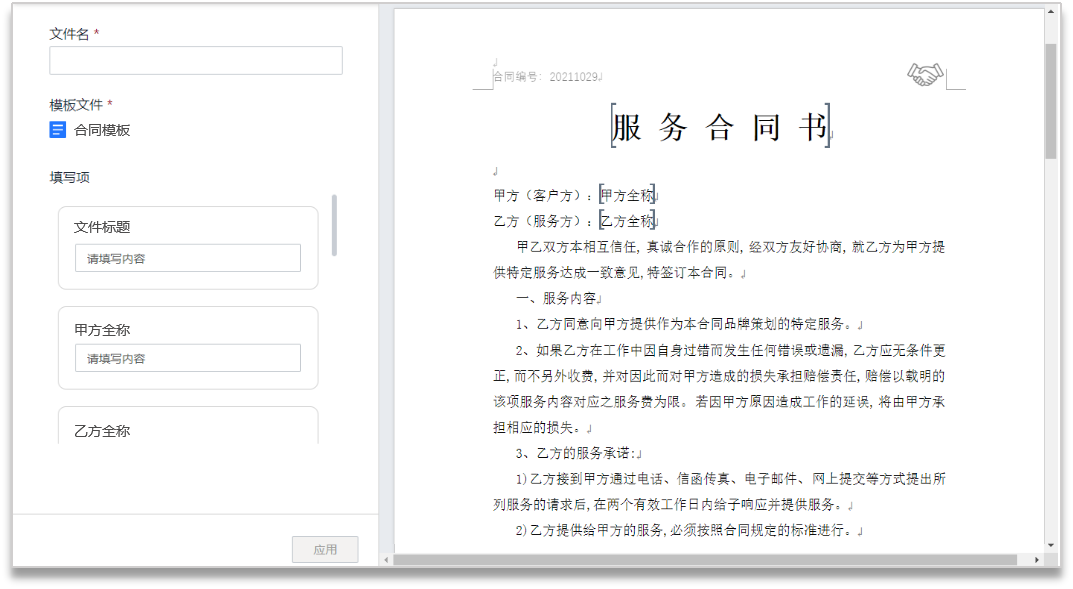This screenshot has width=1073, height=589.
Task: Click the document scroll down arrow
Action: click(1051, 545)
